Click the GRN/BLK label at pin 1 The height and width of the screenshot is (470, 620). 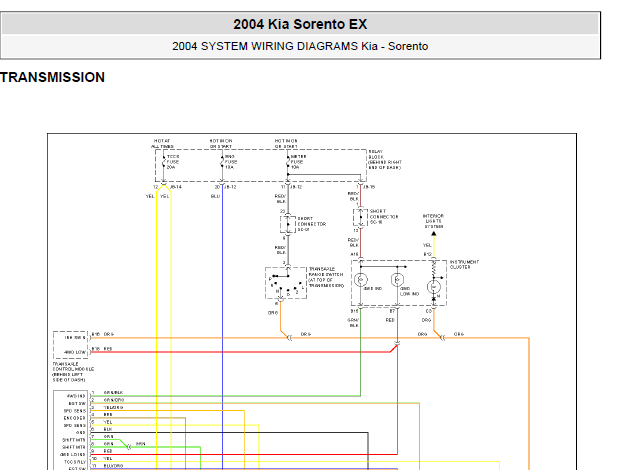coord(113,393)
